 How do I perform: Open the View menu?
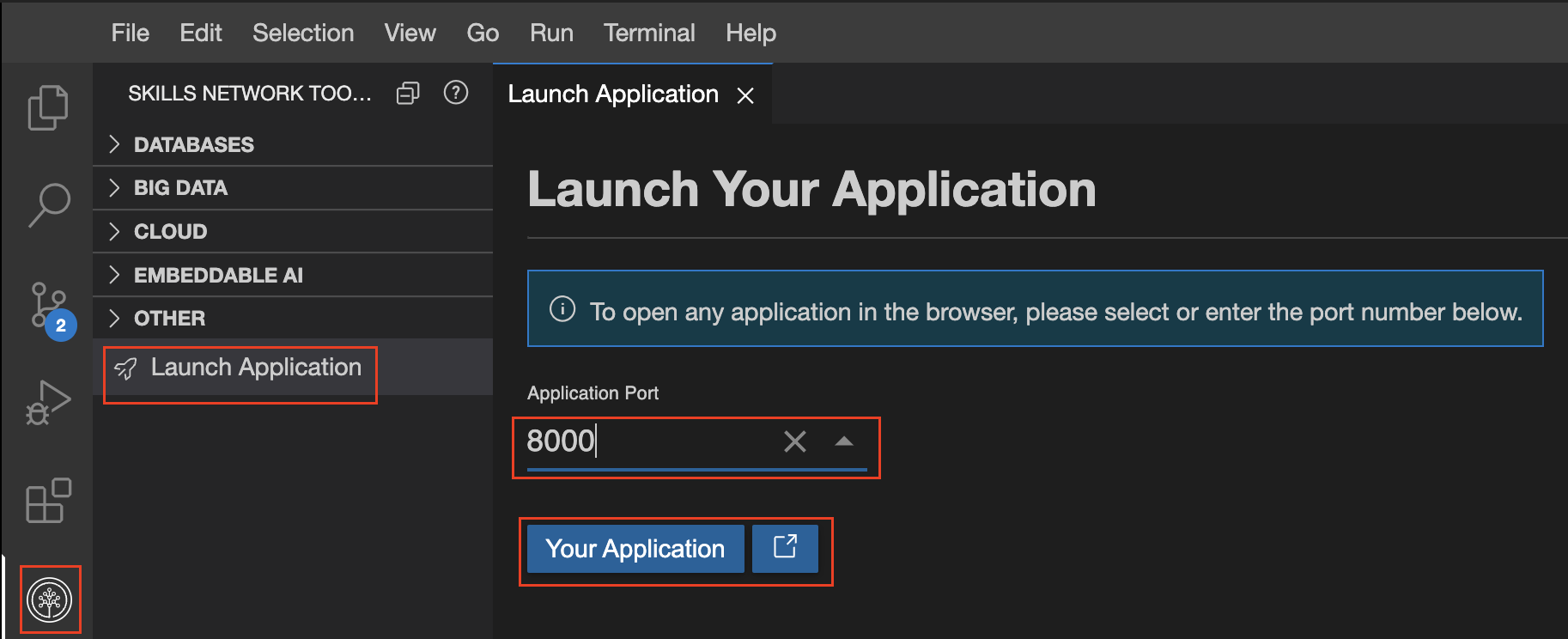[x=410, y=33]
